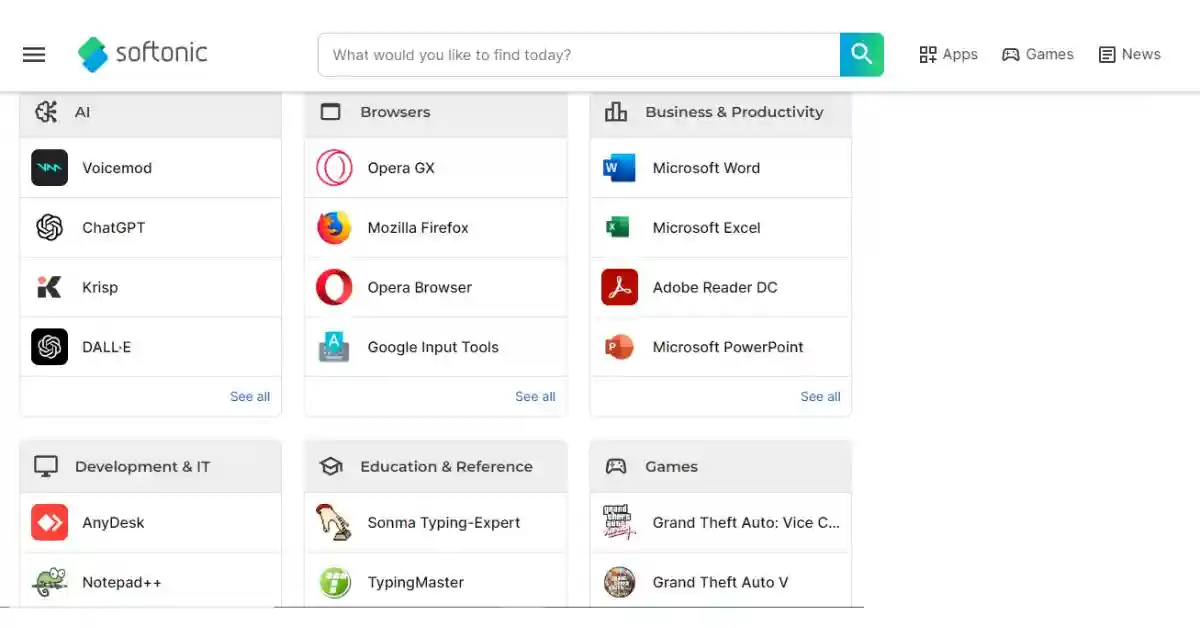Screen dimensions: 1200x628
Task: Focus the search input field
Action: point(579,54)
